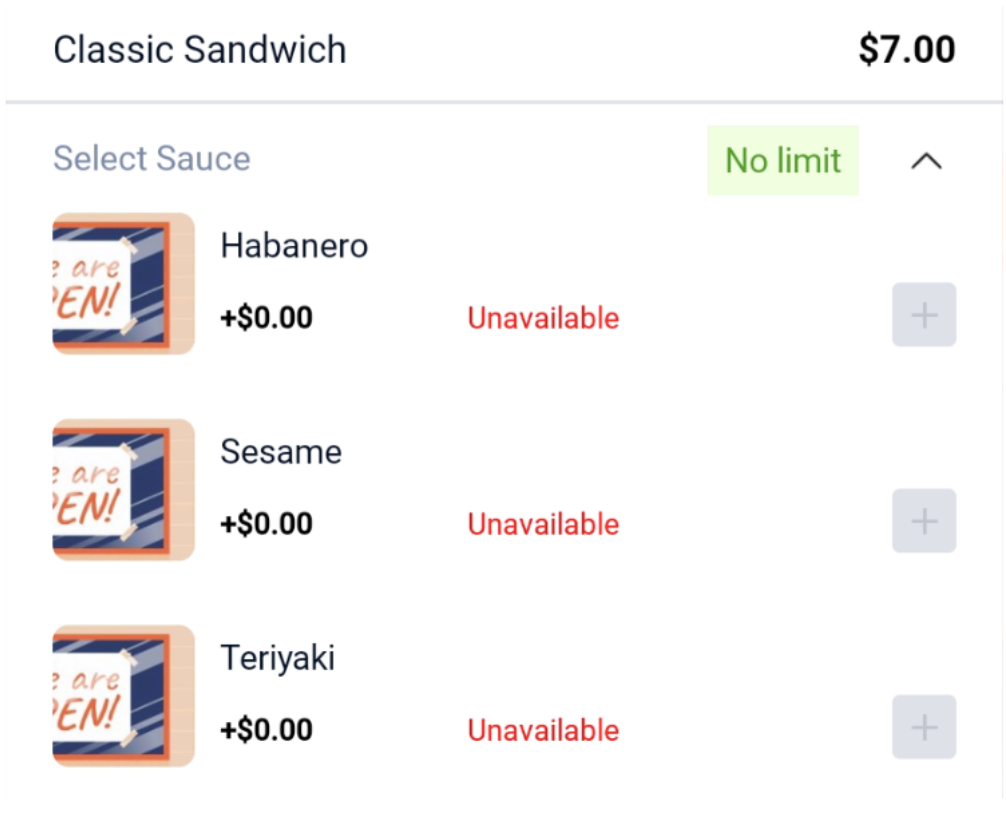
Task: Click the plus icon for Habanero sauce
Action: (x=924, y=315)
